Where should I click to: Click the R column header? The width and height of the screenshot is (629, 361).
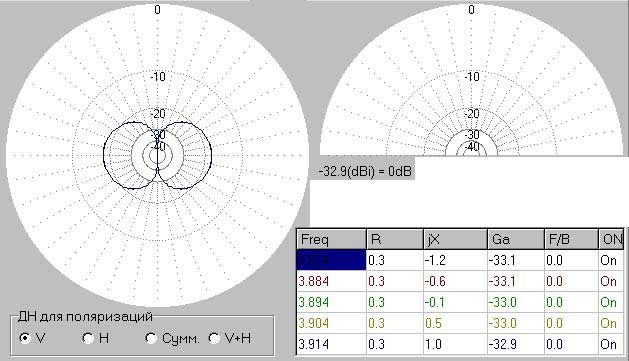pos(395,239)
